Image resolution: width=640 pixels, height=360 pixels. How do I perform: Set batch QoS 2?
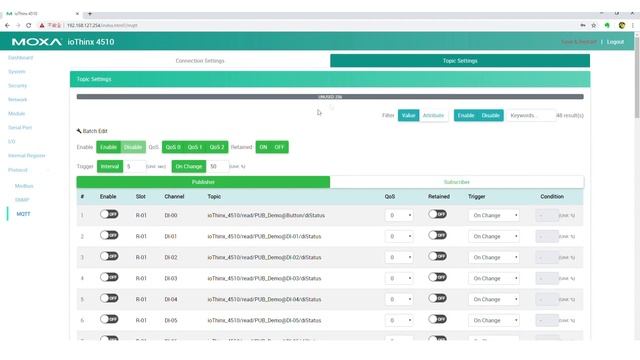coord(217,147)
